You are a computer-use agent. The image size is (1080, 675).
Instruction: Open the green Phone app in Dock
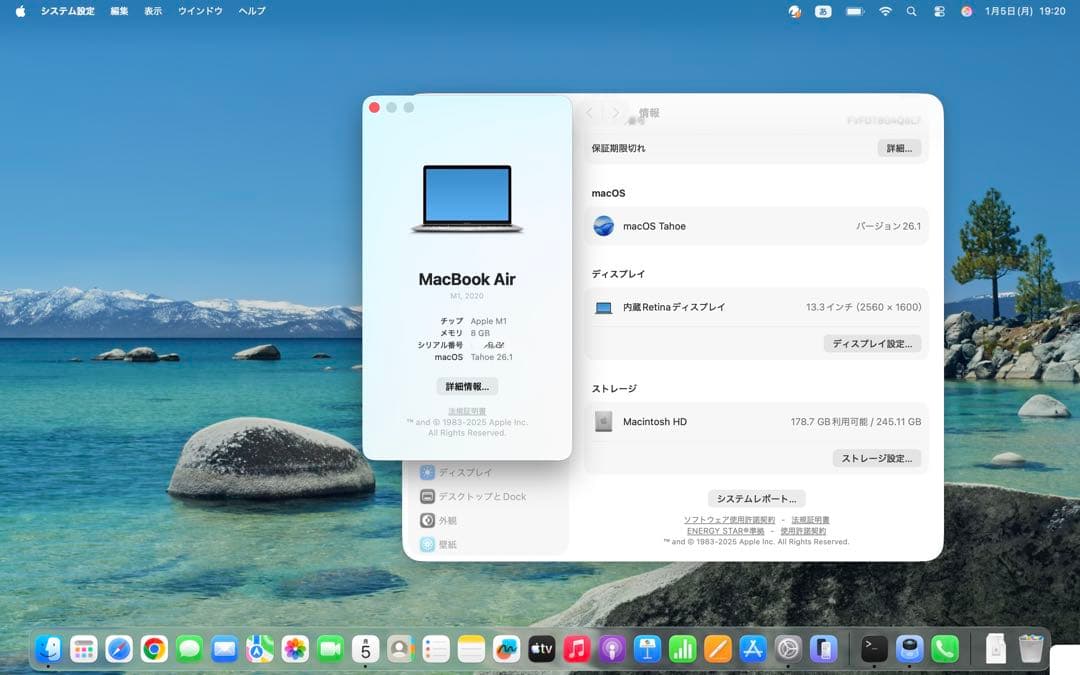(945, 649)
